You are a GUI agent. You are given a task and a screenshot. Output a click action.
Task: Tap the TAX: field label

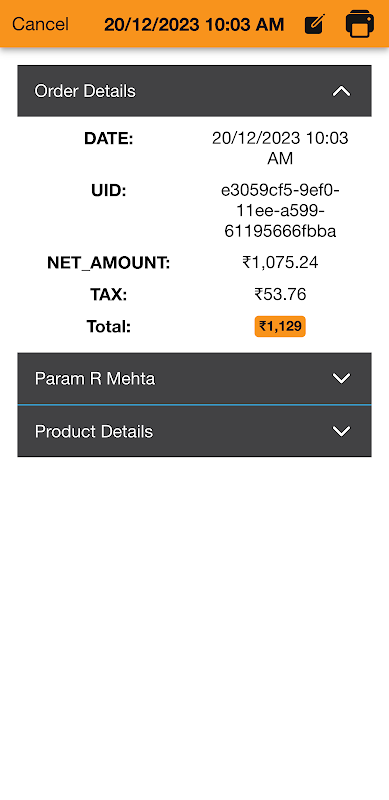pyautogui.click(x=109, y=295)
